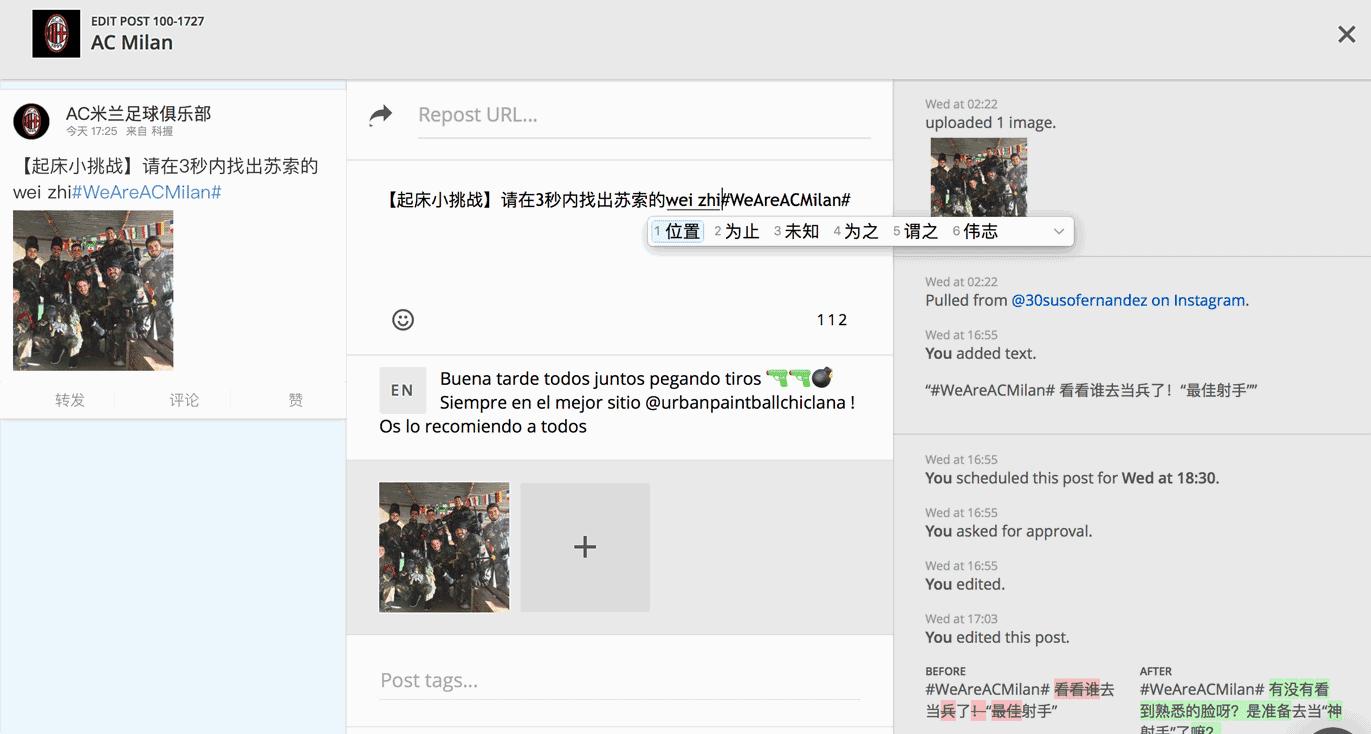The width and height of the screenshot is (1371, 734).
Task: Select candidate 2 为止
Action: pos(738,232)
